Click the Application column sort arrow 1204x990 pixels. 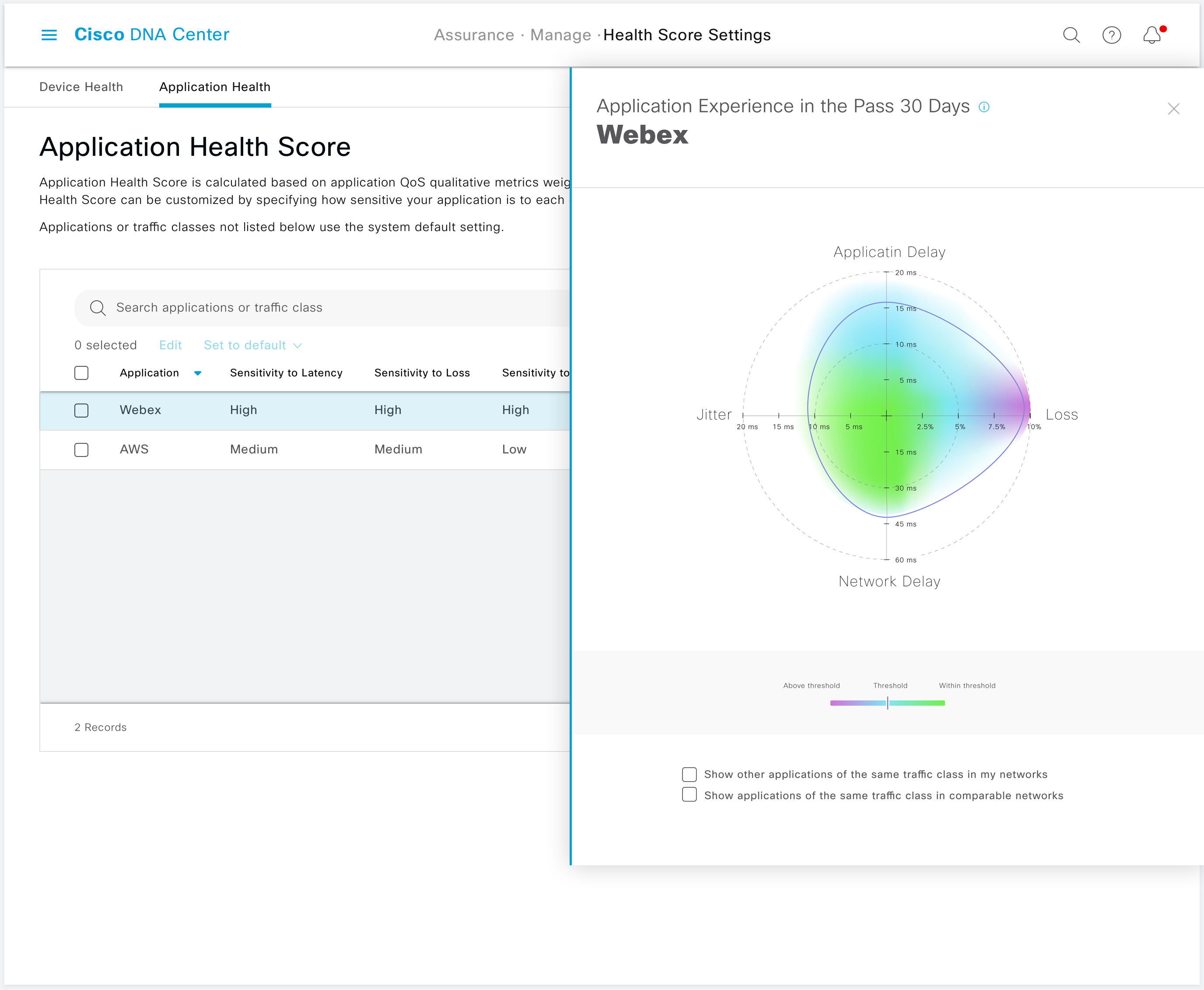pyautogui.click(x=197, y=373)
